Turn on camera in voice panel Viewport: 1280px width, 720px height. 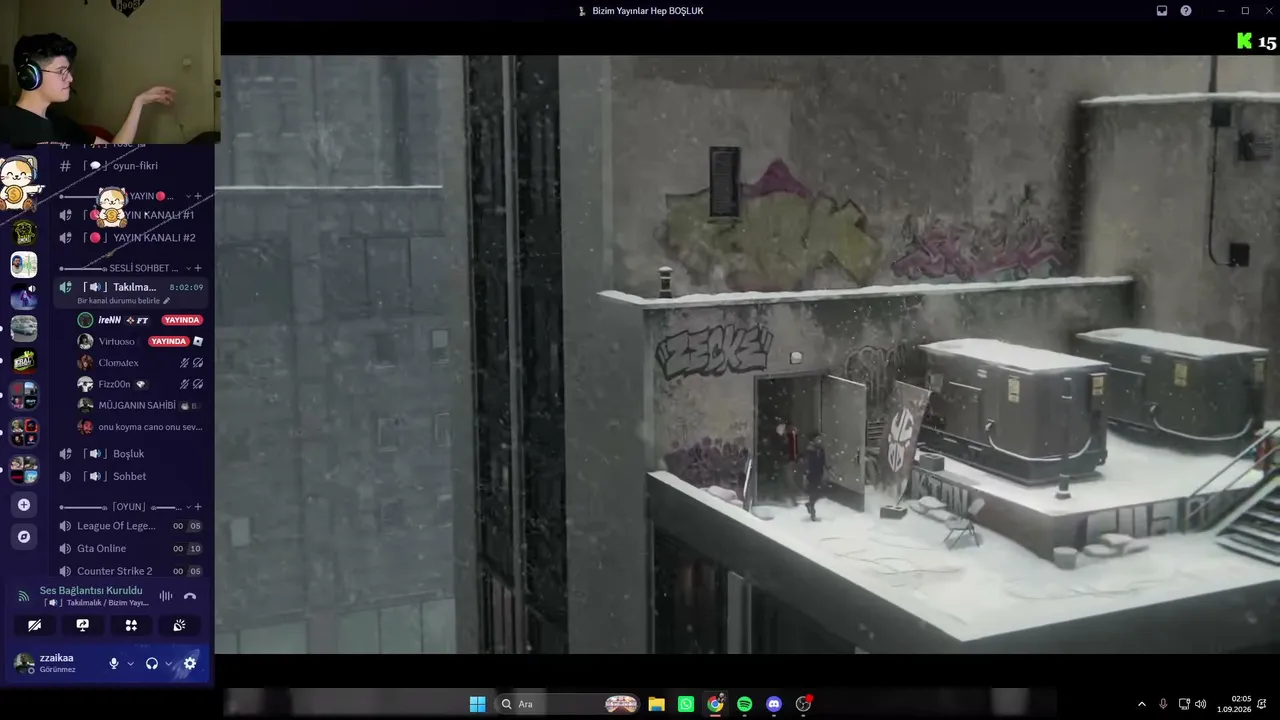click(35, 625)
